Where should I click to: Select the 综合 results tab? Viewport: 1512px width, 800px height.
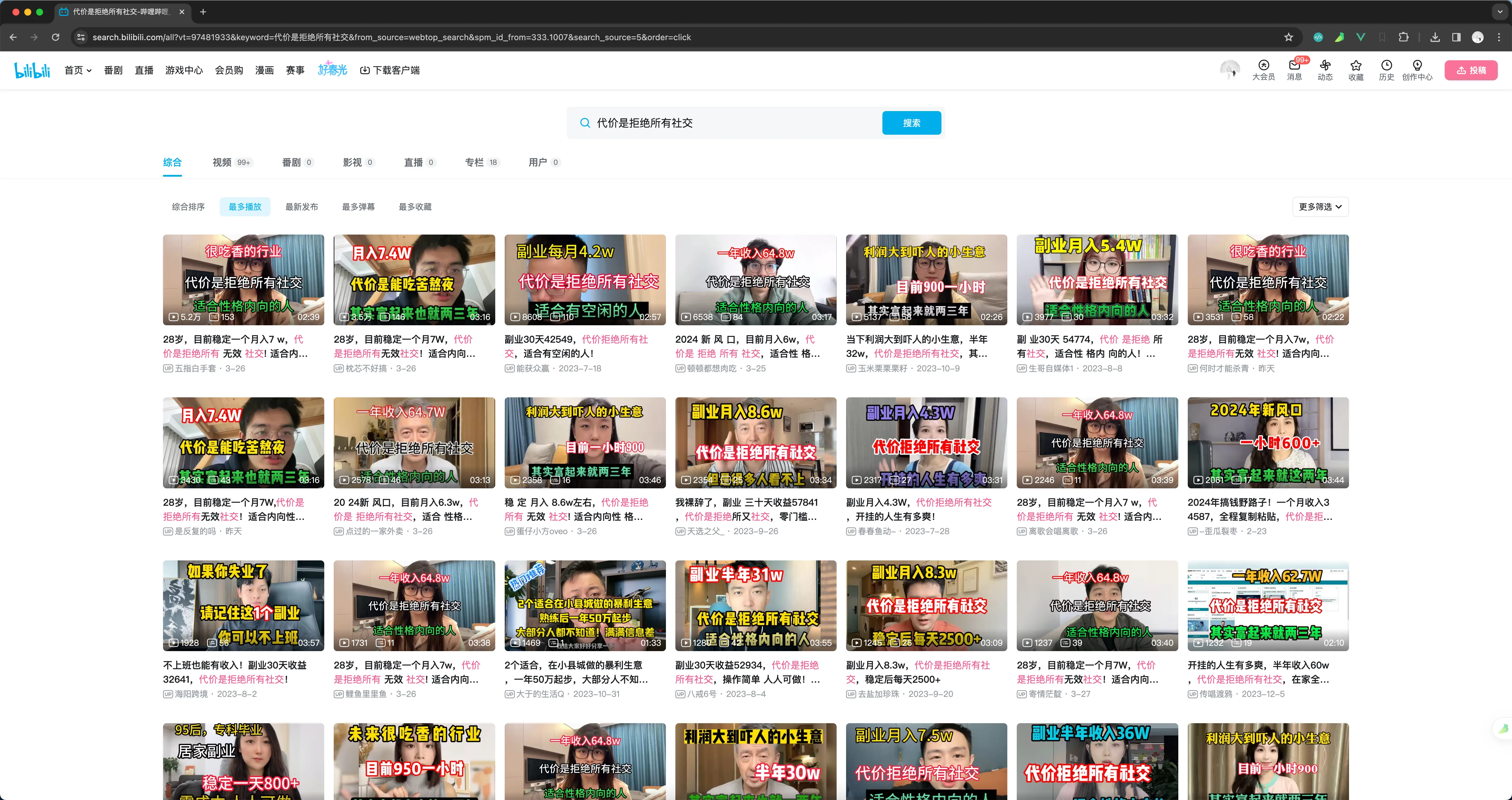[x=172, y=163]
